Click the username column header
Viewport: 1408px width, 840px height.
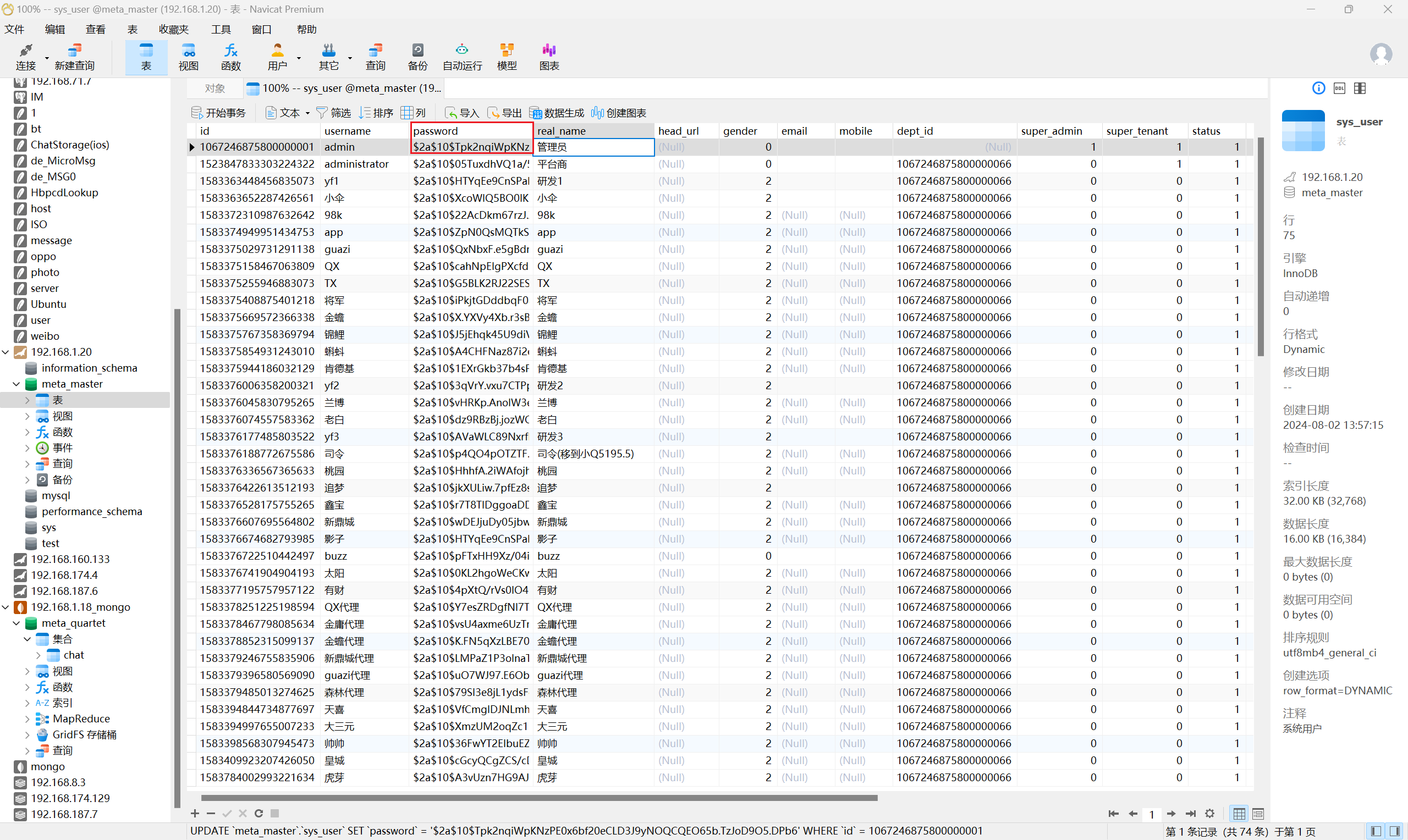tap(364, 131)
